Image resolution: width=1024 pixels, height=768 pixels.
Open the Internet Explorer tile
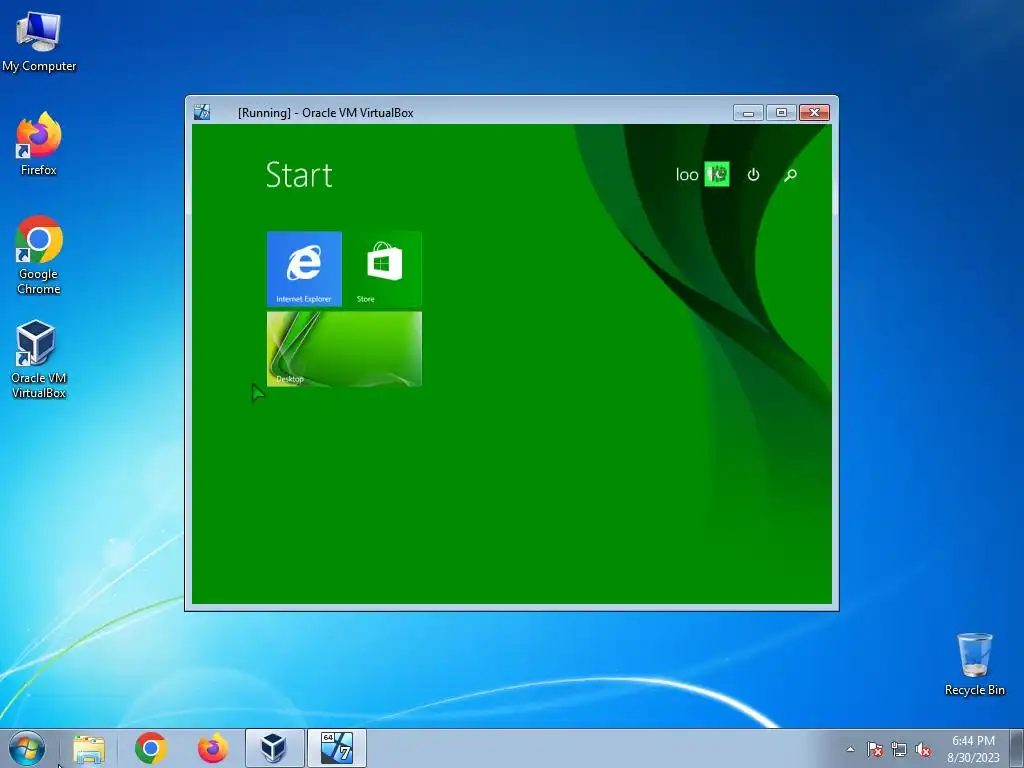click(304, 268)
